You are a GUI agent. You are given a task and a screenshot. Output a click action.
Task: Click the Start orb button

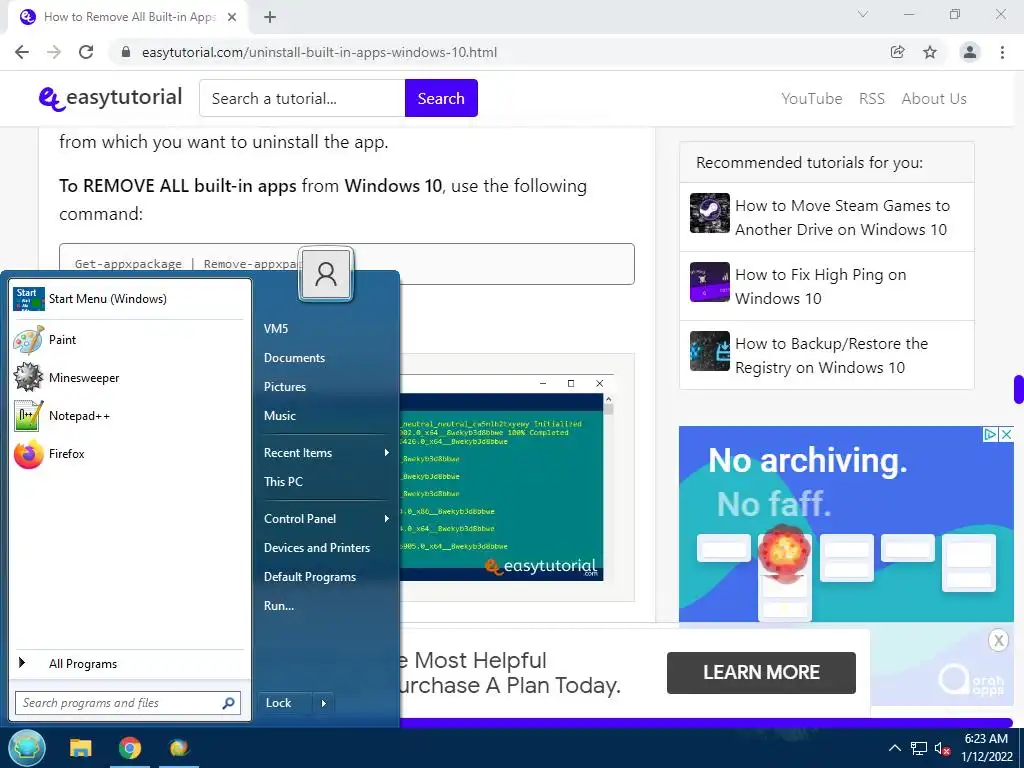pos(27,748)
